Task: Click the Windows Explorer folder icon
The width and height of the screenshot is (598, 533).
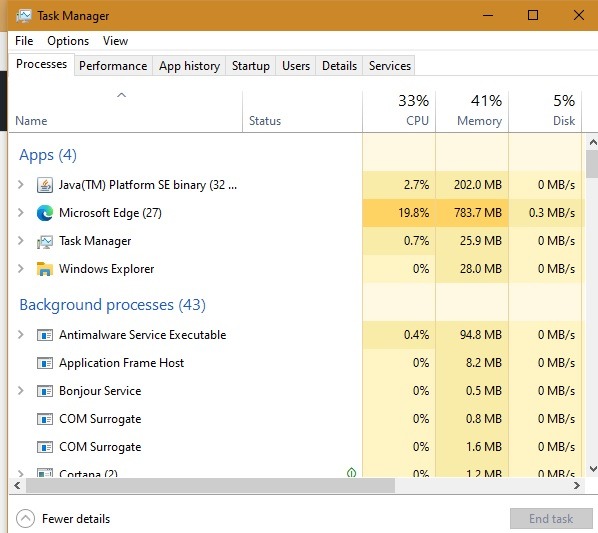Action: point(45,269)
